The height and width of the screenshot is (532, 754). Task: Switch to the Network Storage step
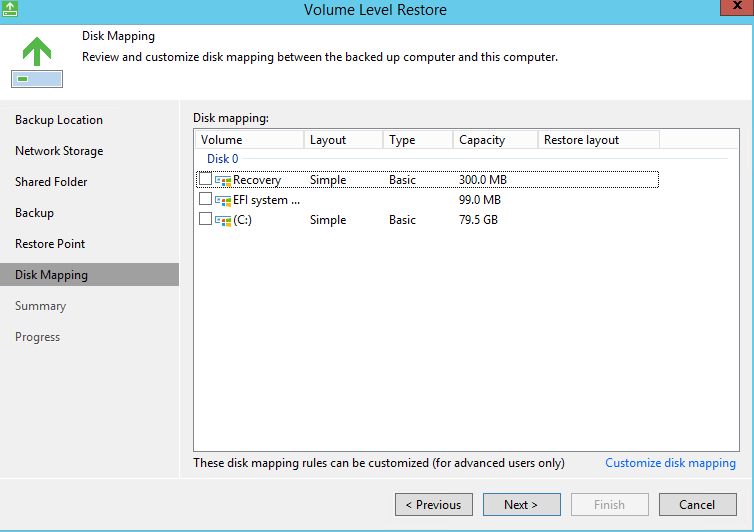tap(59, 151)
